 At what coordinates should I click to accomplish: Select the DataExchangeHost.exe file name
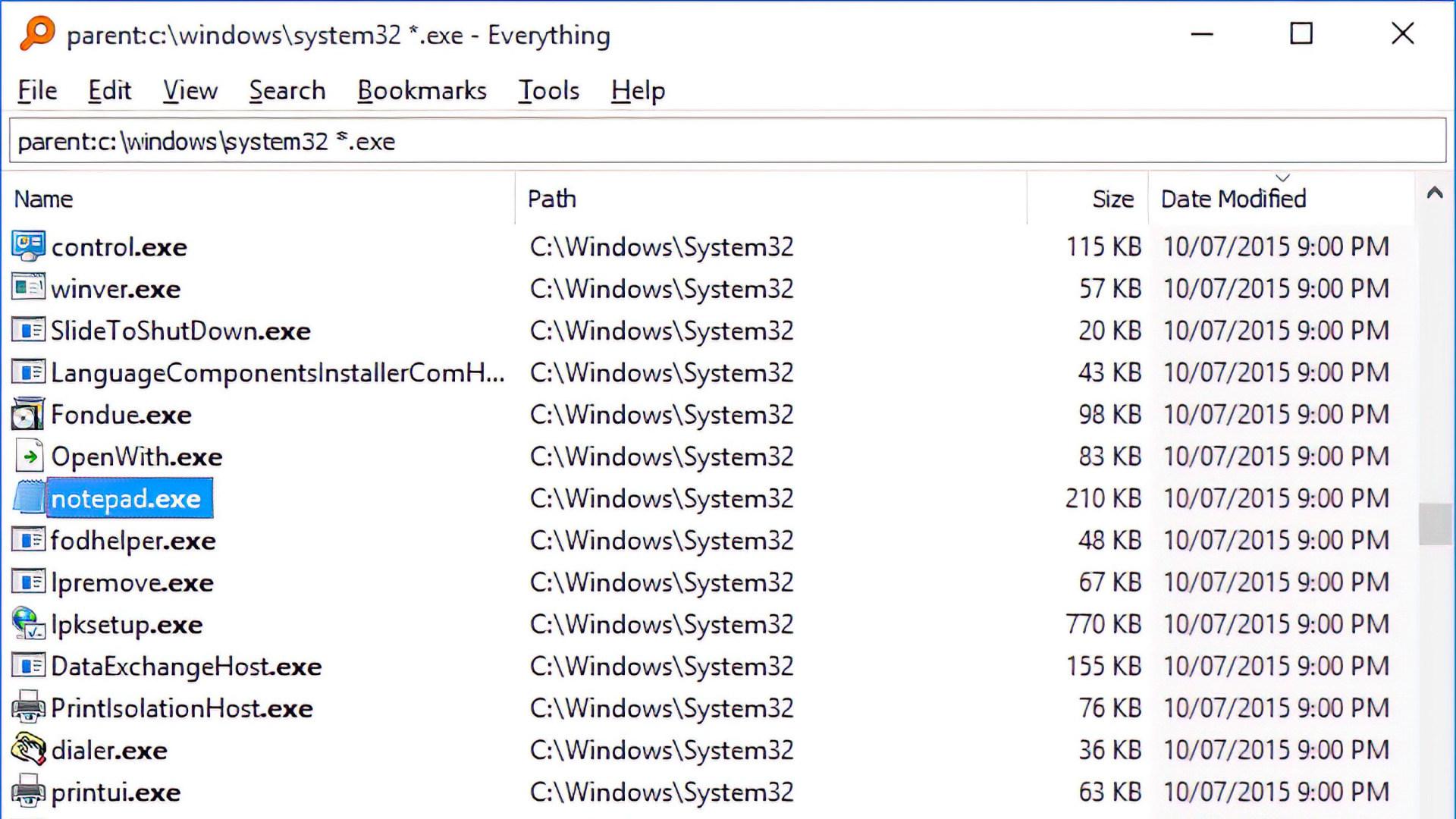(187, 667)
